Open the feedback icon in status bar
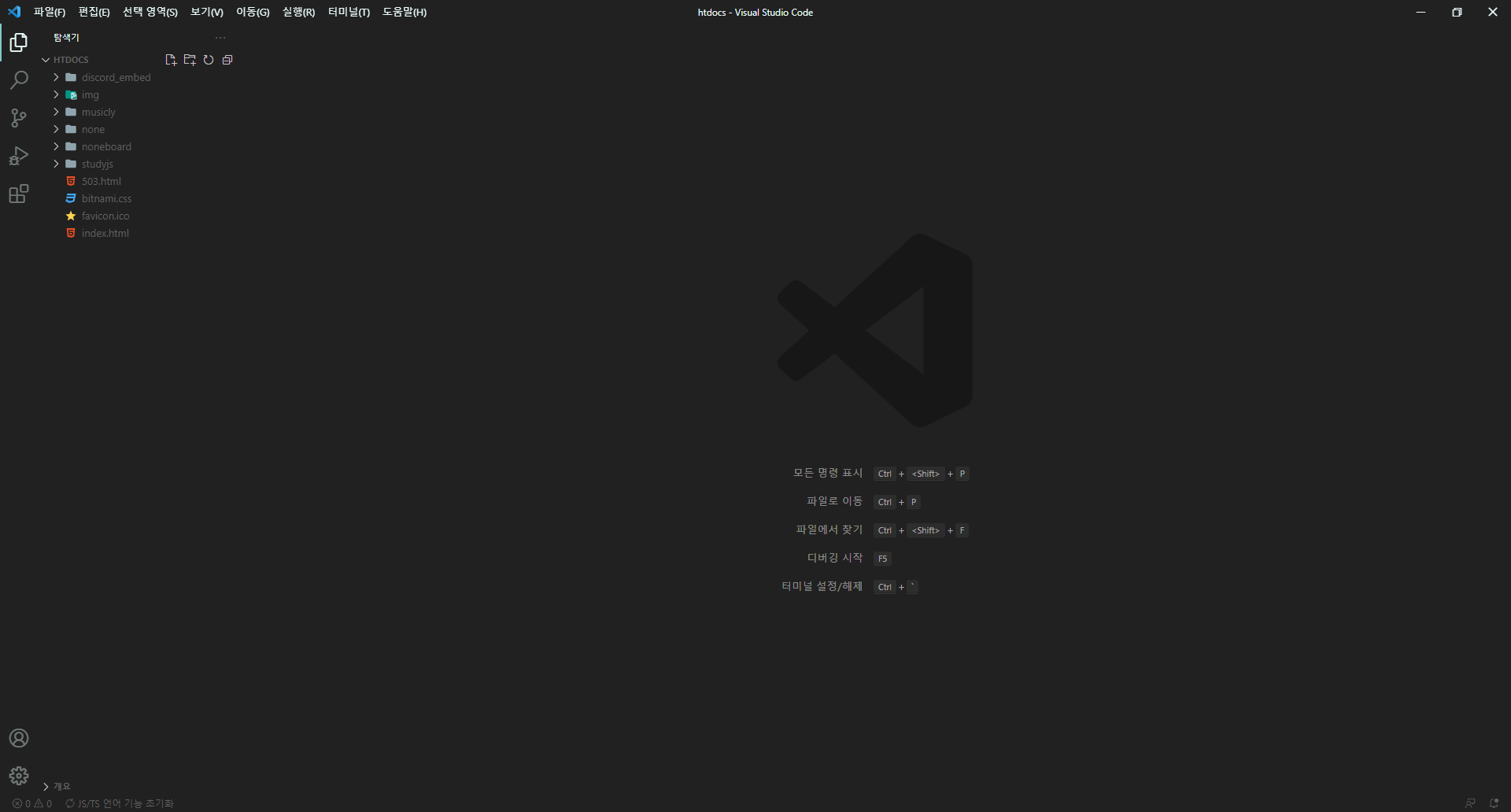 click(x=1470, y=803)
